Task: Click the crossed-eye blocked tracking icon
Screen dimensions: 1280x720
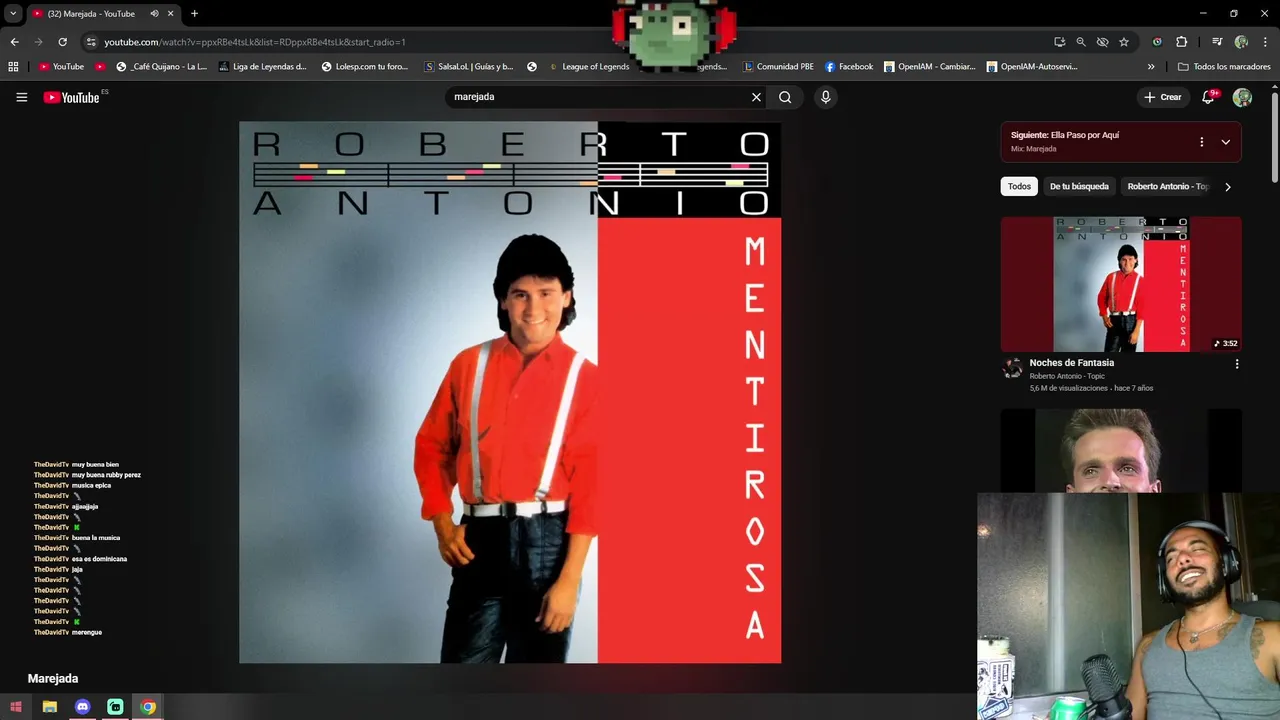Action: pyautogui.click(x=1102, y=42)
